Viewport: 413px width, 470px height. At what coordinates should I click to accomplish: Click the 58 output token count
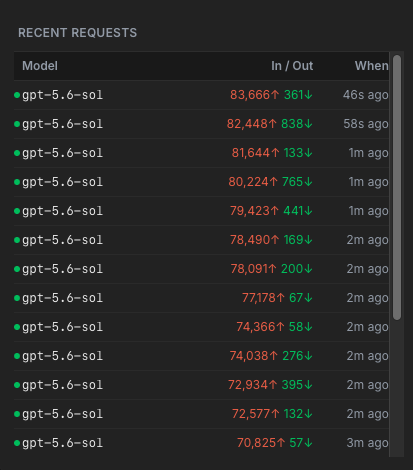pyautogui.click(x=301, y=327)
